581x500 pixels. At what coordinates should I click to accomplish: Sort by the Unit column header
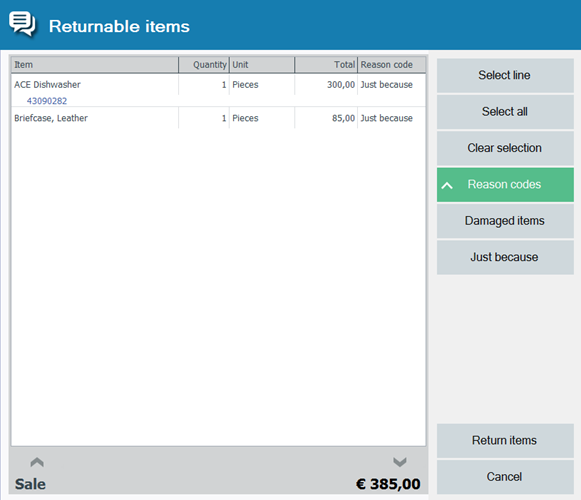click(x=262, y=64)
